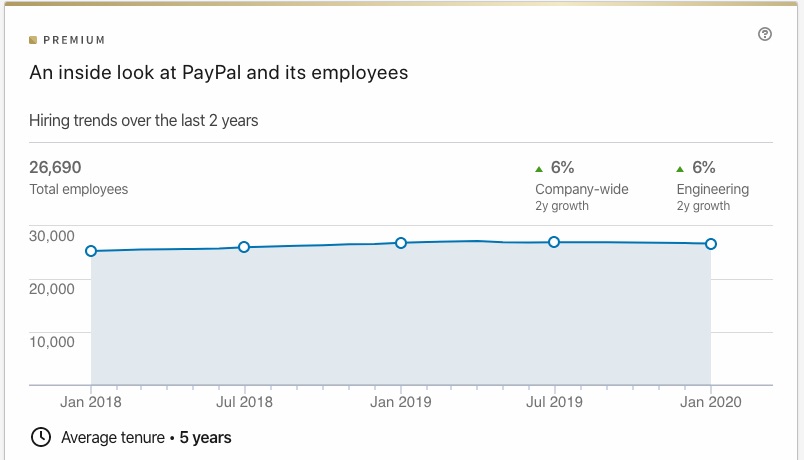Open the help question mark icon
804x460 pixels.
(x=765, y=34)
